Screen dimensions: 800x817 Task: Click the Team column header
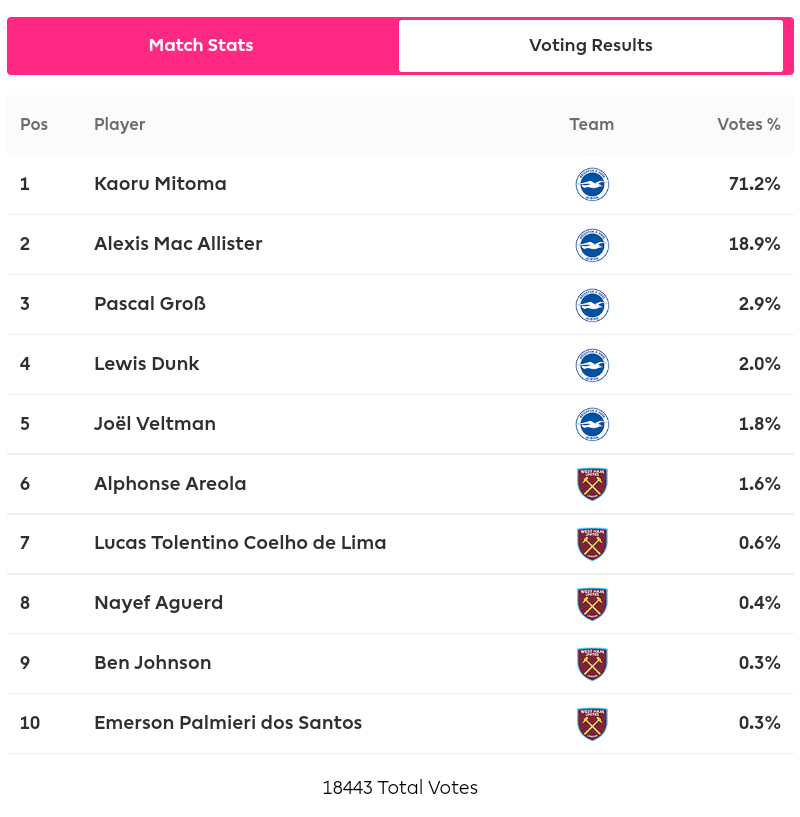[591, 125]
